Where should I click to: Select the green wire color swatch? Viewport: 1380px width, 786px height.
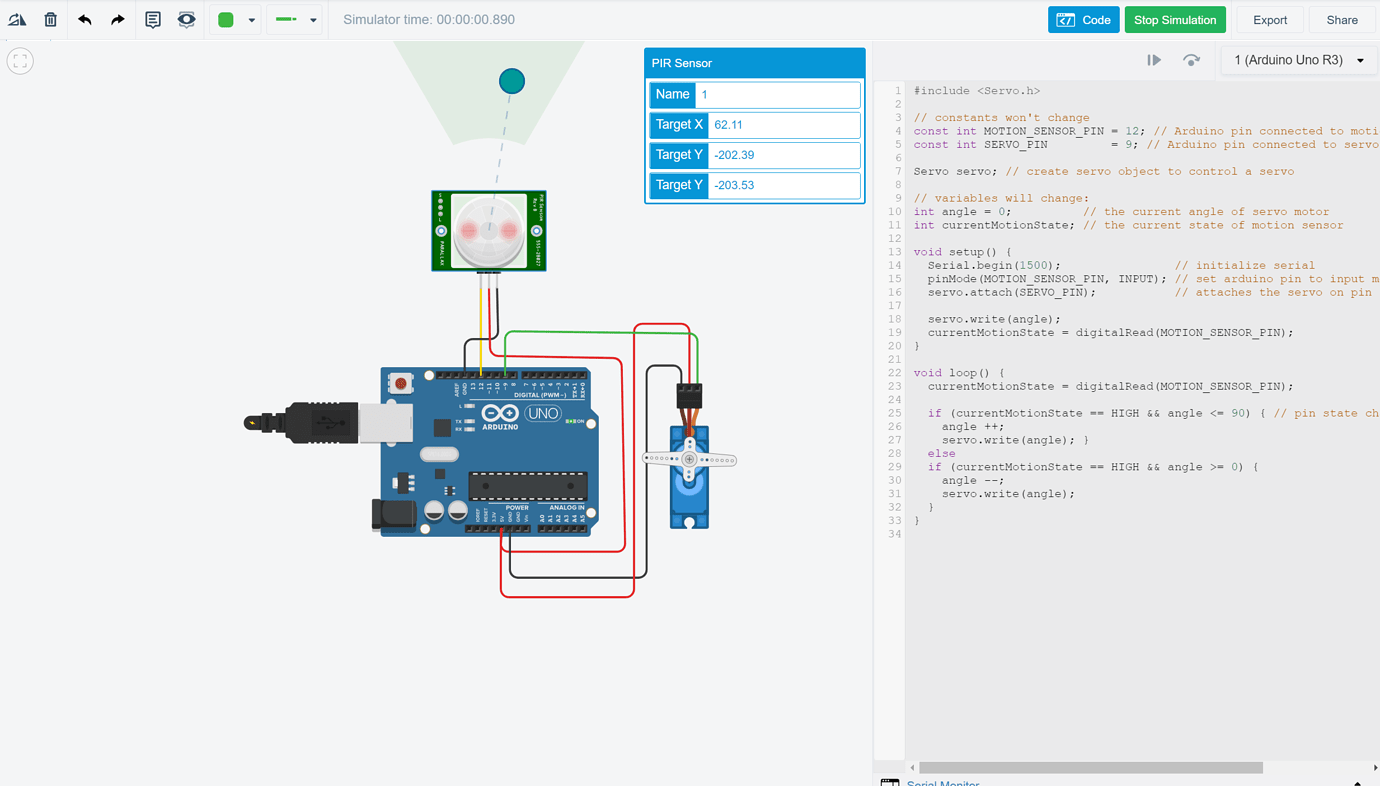pyautogui.click(x=226, y=20)
